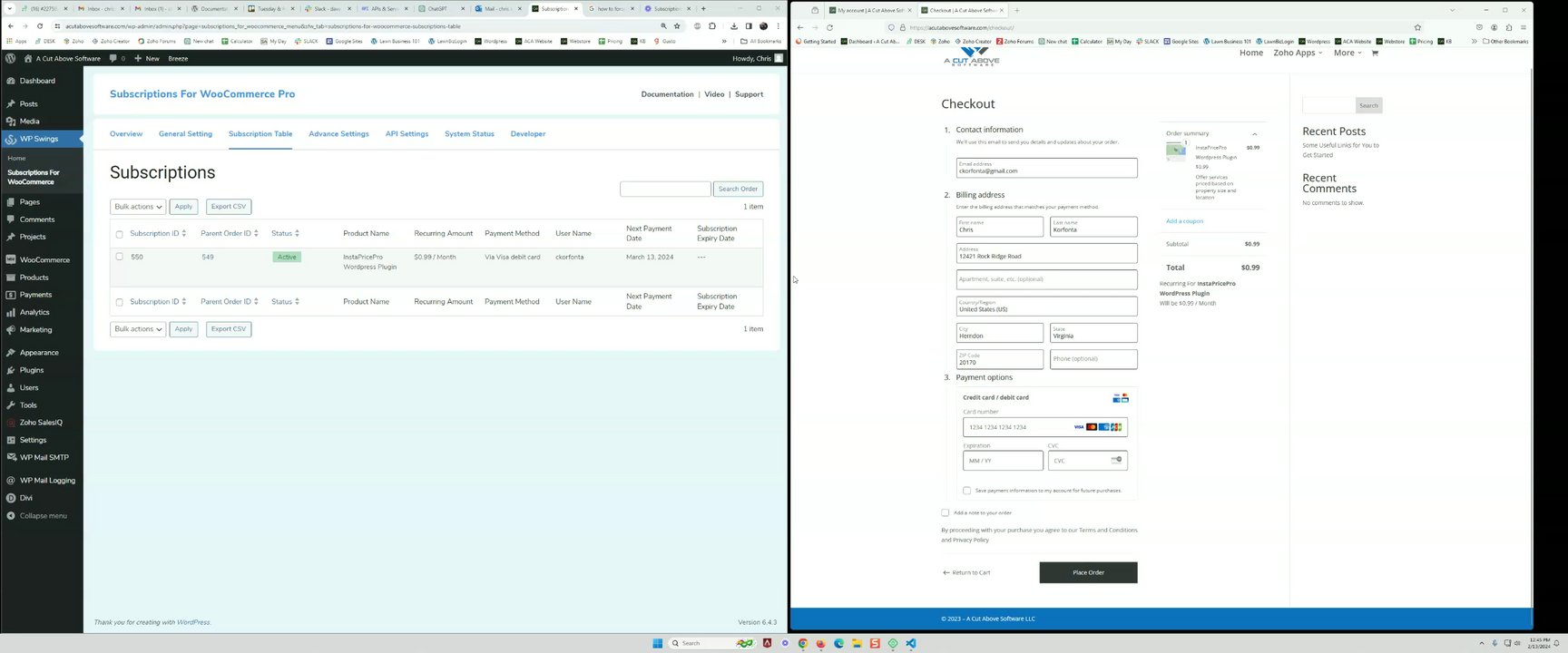The width and height of the screenshot is (1568, 653).
Task: Check the subscription 550 row checkbox
Action: pyautogui.click(x=119, y=257)
